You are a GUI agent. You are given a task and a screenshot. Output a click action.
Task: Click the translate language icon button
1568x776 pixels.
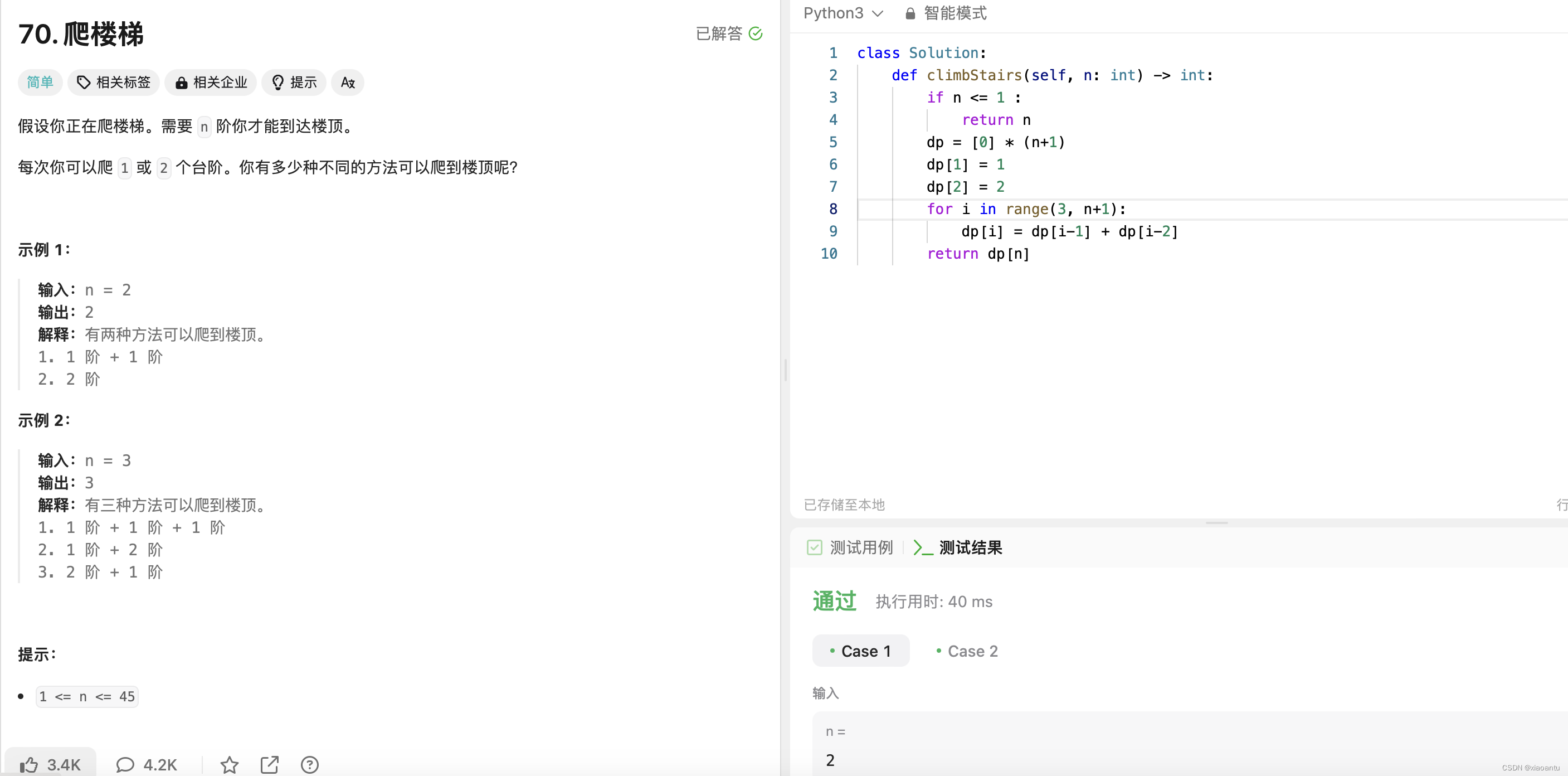click(x=348, y=83)
